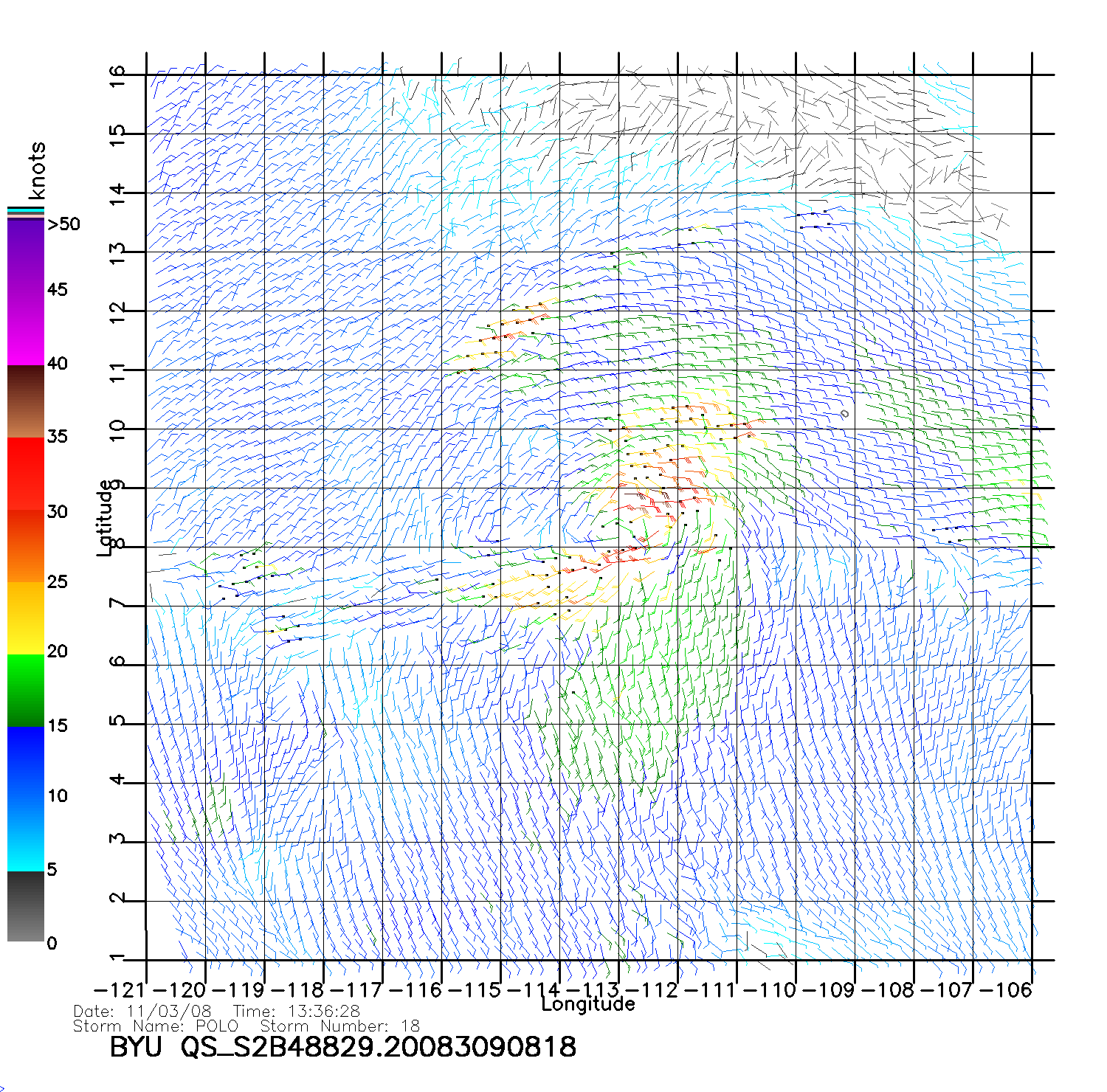Click the cyan 5-10 knots color band
Image resolution: width=1107 pixels, height=1092 pixels.
[25, 834]
